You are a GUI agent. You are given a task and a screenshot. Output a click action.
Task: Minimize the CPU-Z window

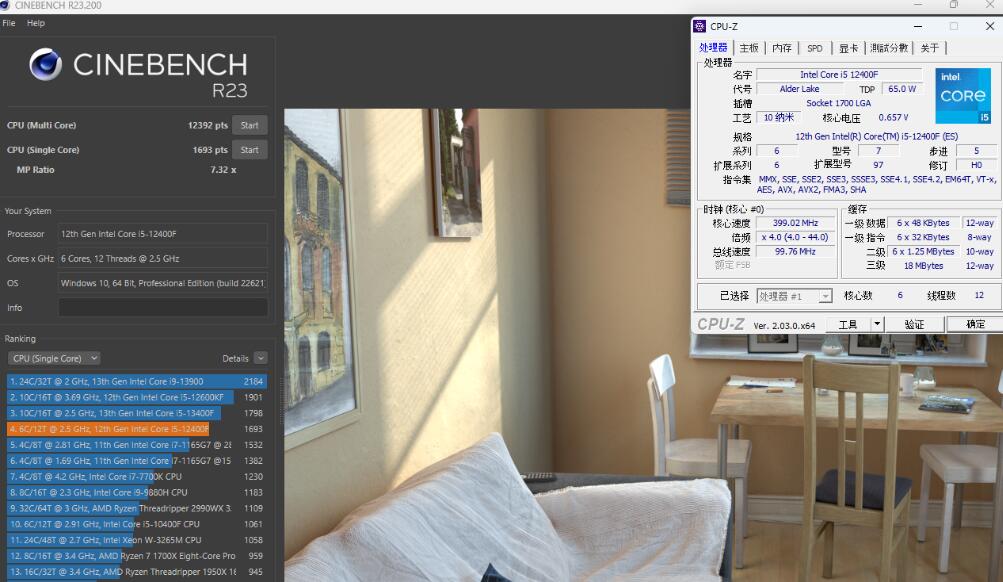point(919,26)
